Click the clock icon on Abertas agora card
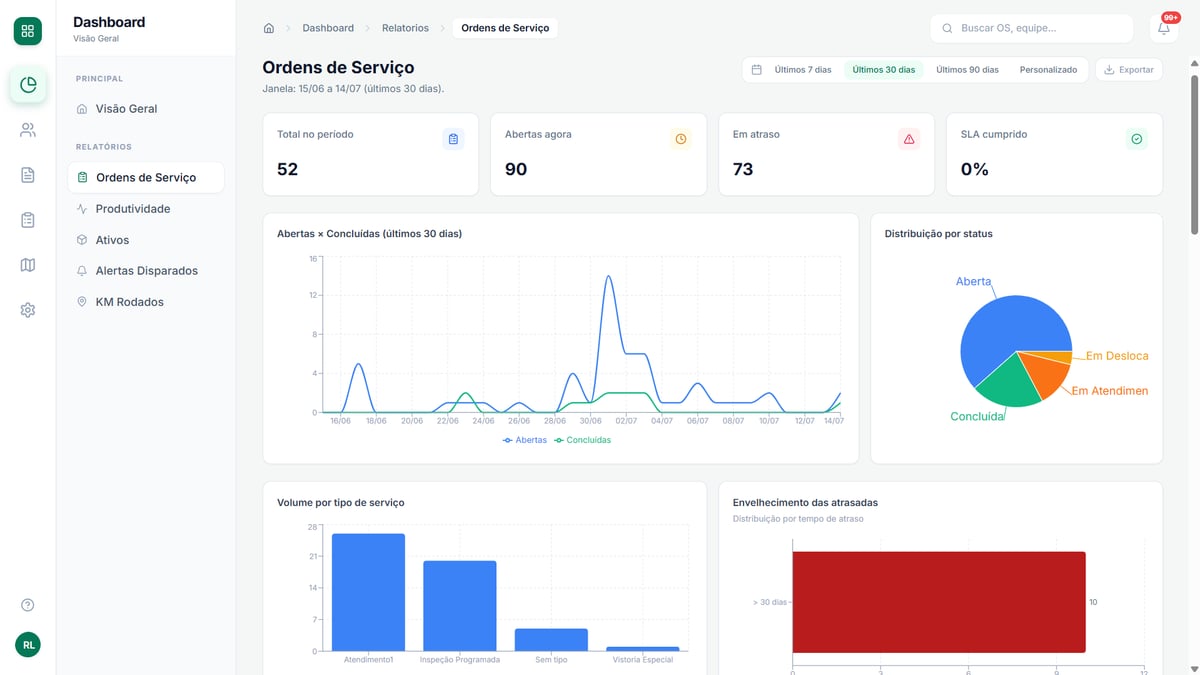This screenshot has width=1200, height=675. [681, 139]
